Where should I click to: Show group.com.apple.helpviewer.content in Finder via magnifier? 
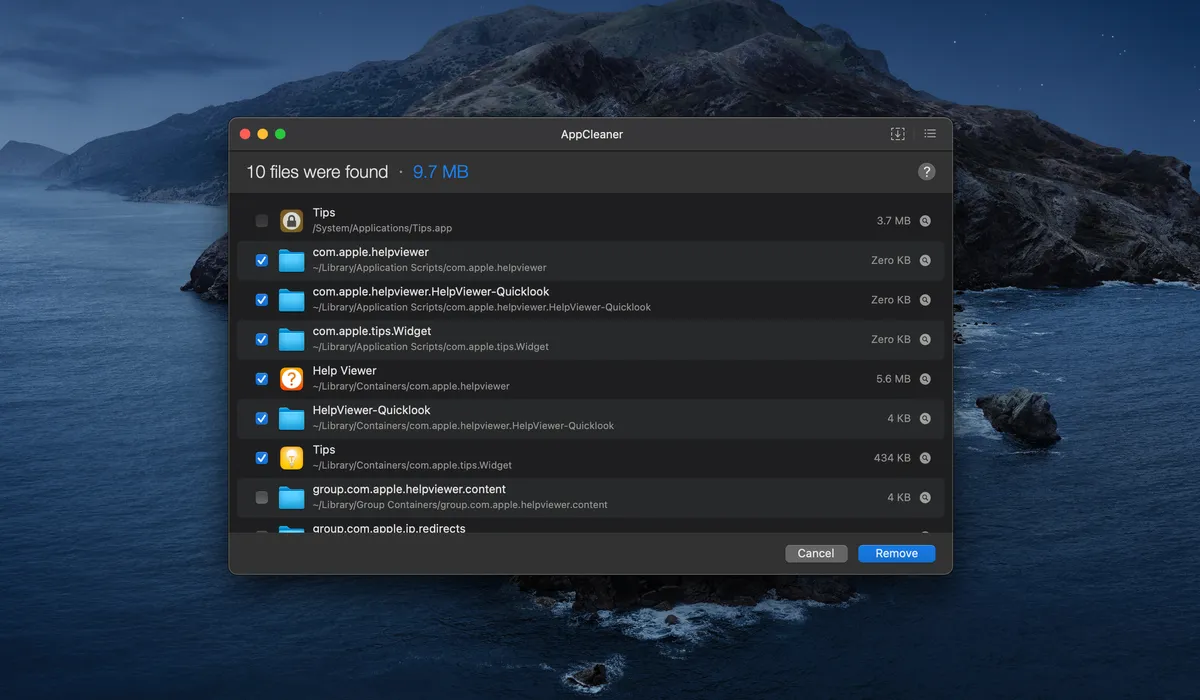925,497
